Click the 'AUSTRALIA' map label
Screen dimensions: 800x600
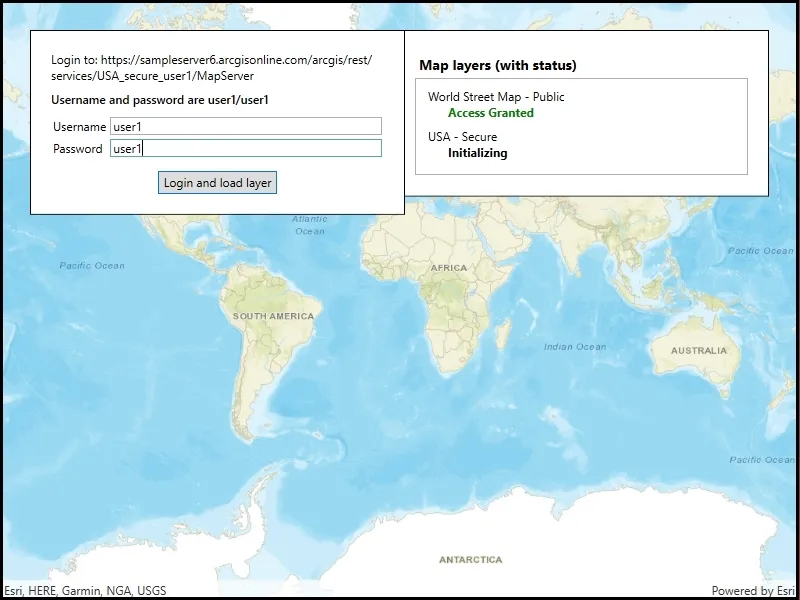[698, 351]
